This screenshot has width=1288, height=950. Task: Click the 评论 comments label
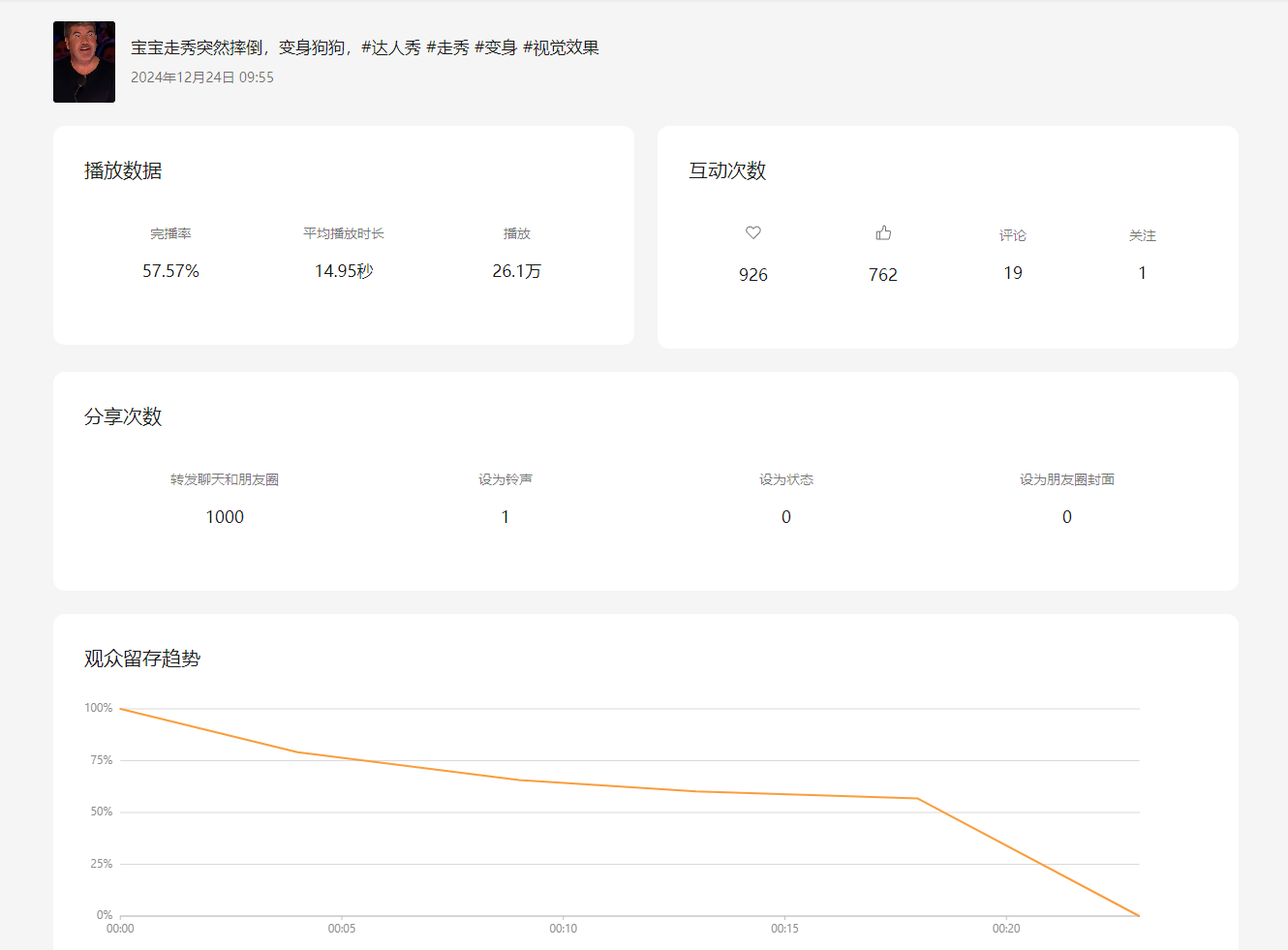[1012, 235]
